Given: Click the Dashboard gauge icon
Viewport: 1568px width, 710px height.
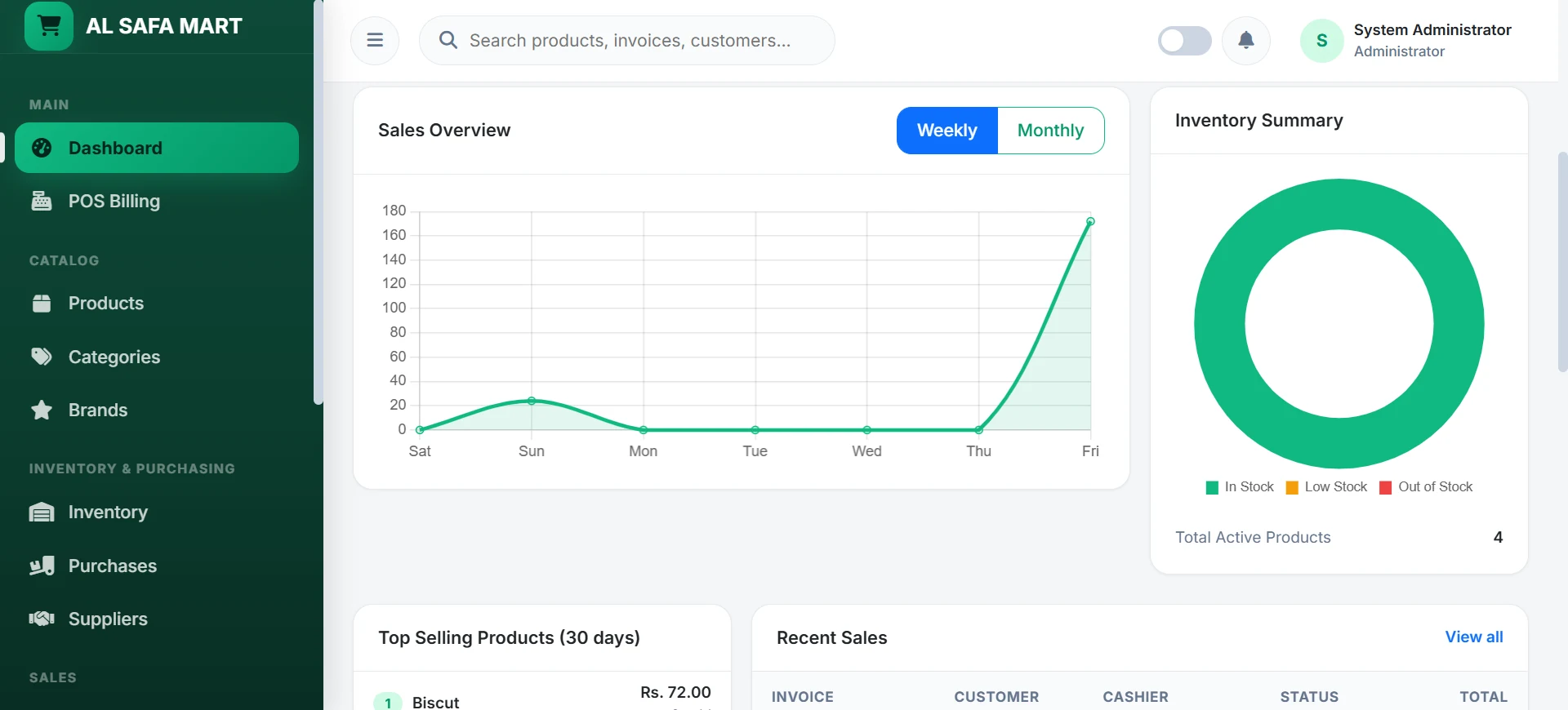Looking at the screenshot, I should point(42,148).
